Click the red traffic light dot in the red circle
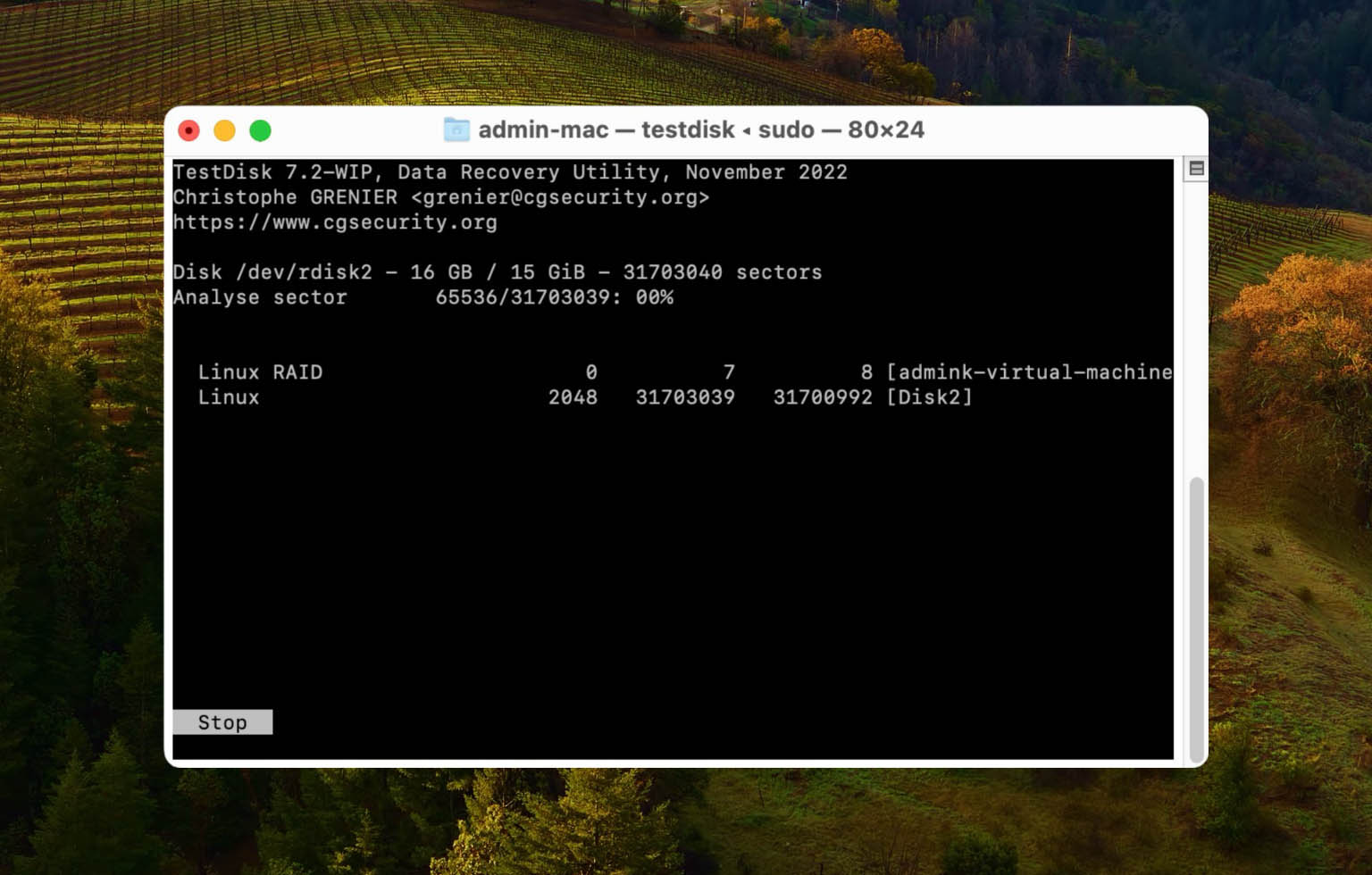The image size is (1372, 875). pyautogui.click(x=188, y=130)
